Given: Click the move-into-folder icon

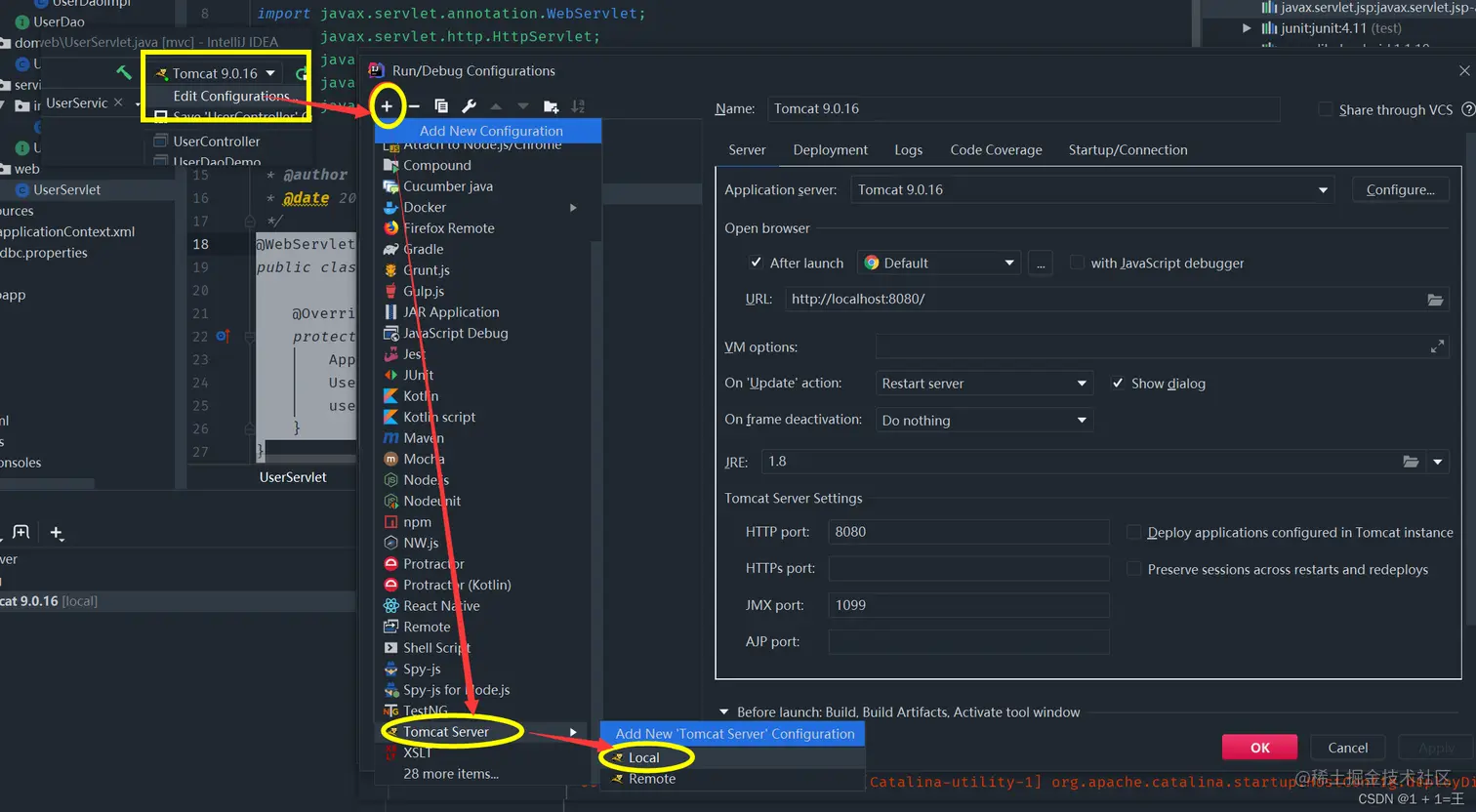Looking at the screenshot, I should coord(551,106).
